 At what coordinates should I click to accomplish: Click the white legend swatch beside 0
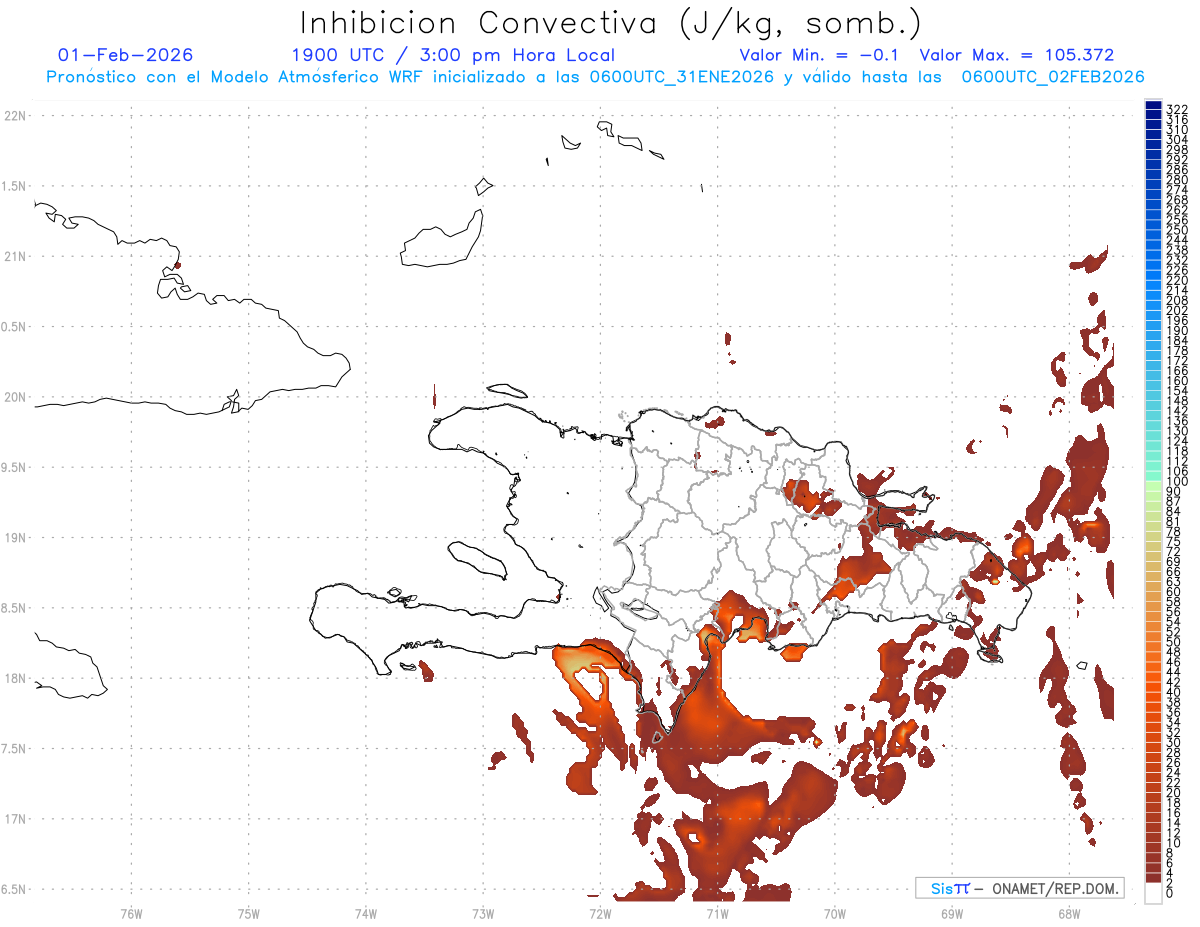[x=1153, y=893]
